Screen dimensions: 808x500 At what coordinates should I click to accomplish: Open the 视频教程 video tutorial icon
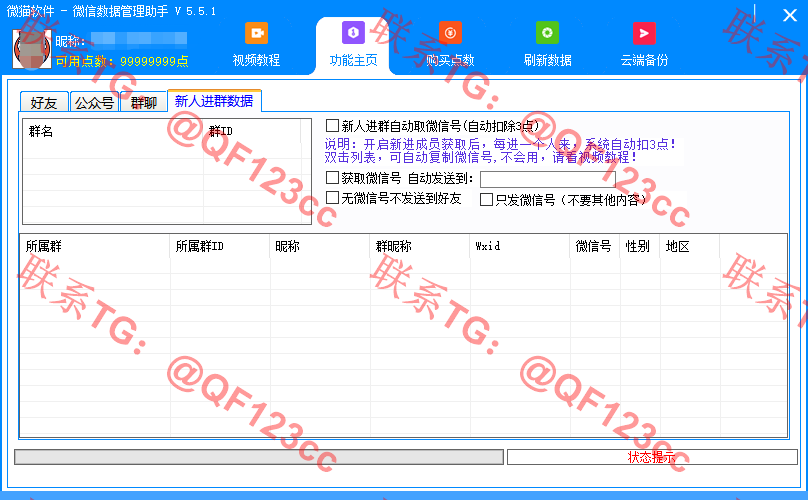pos(256,34)
